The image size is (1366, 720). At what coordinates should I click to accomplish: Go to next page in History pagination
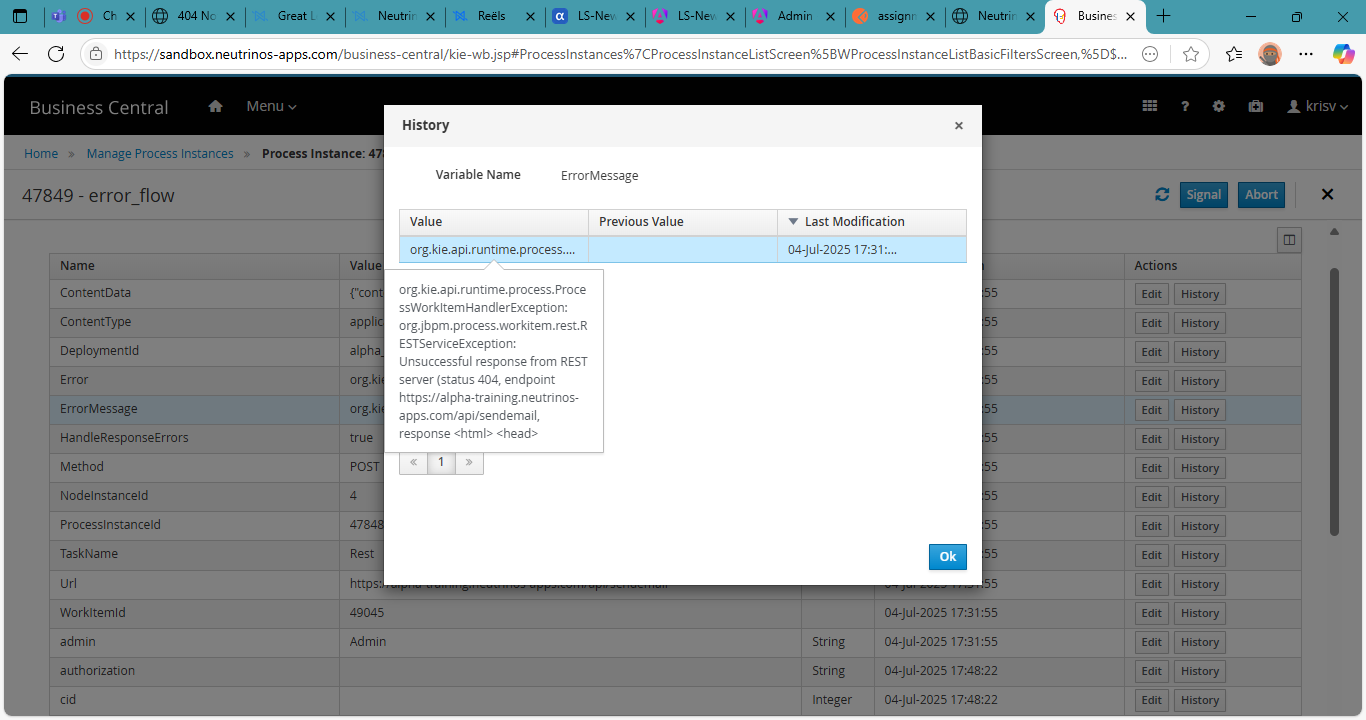(x=469, y=463)
